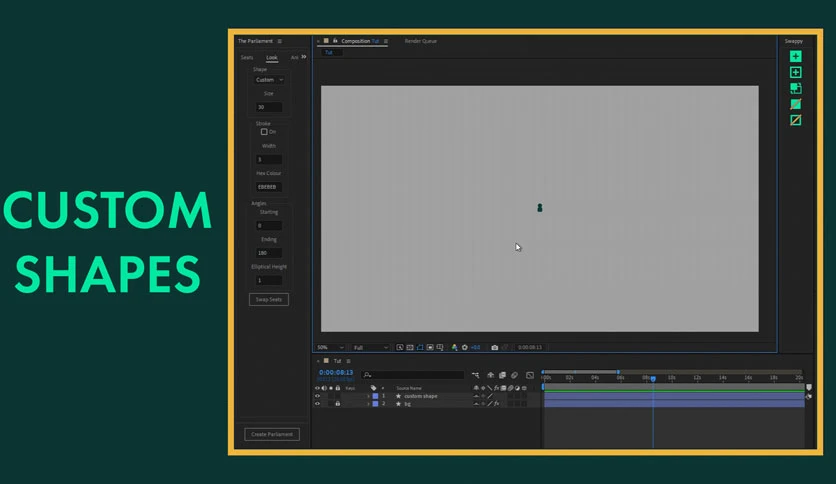Click the last Swappy icon with diagonal slash
The height and width of the screenshot is (484, 836).
click(795, 120)
